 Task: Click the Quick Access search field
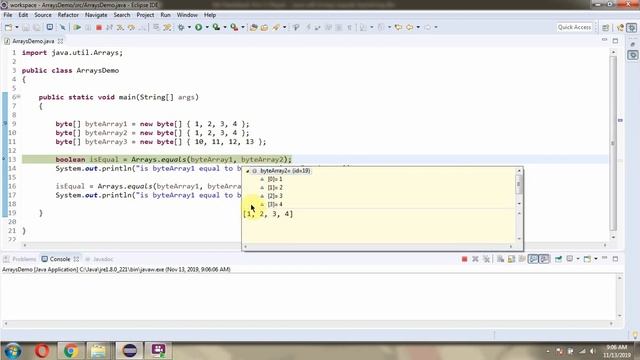[574, 27]
